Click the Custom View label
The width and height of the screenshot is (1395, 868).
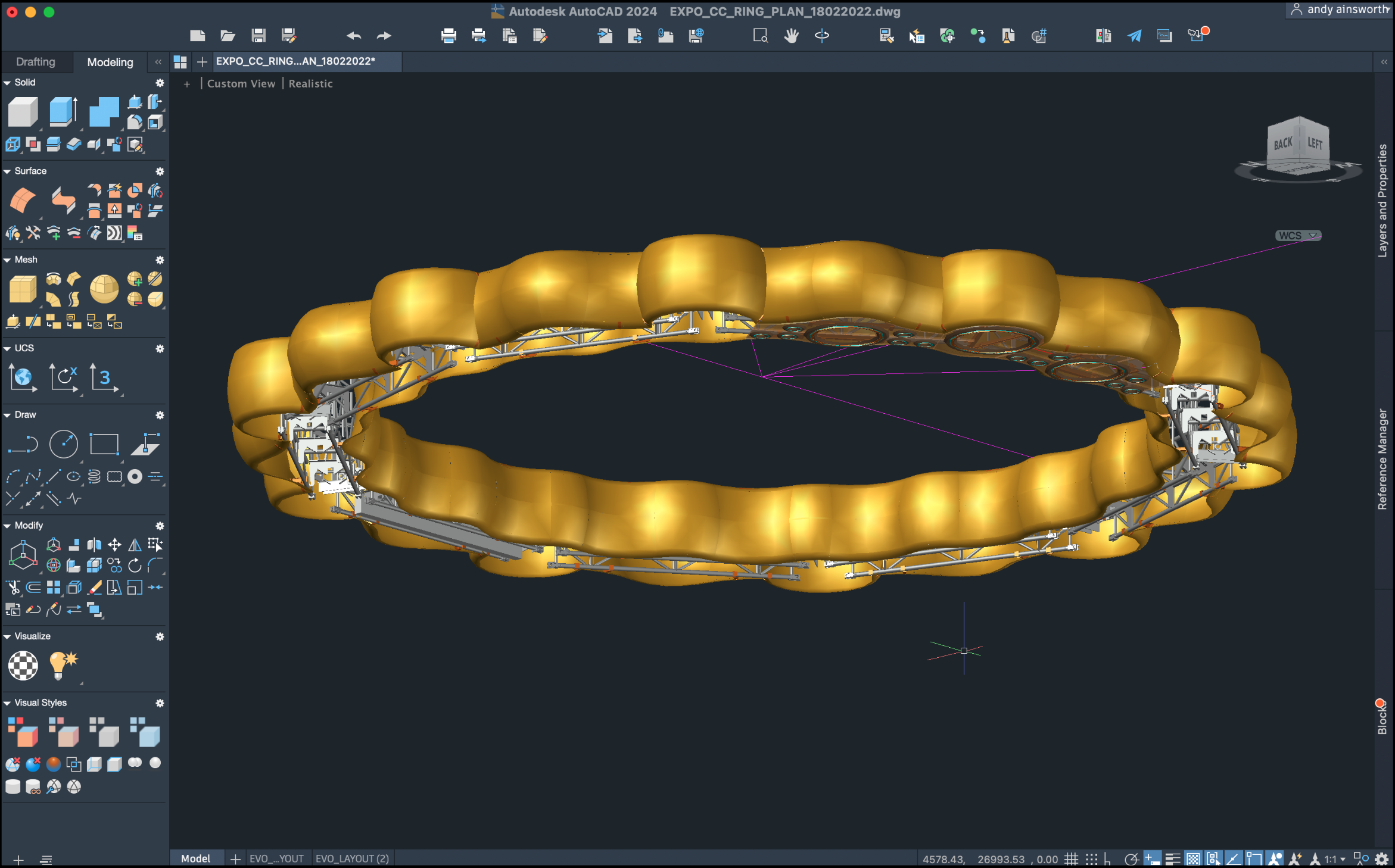click(x=241, y=84)
